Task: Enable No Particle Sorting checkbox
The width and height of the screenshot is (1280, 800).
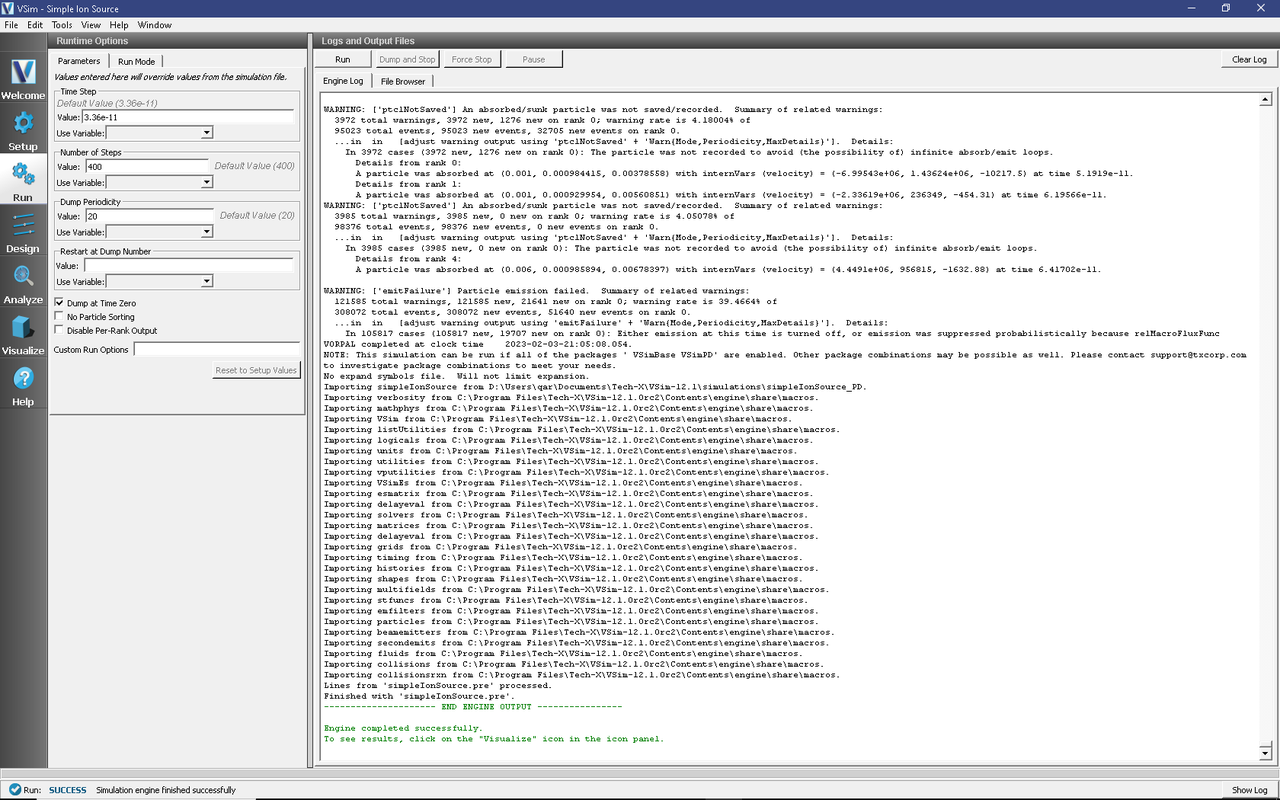Action: coord(59,317)
